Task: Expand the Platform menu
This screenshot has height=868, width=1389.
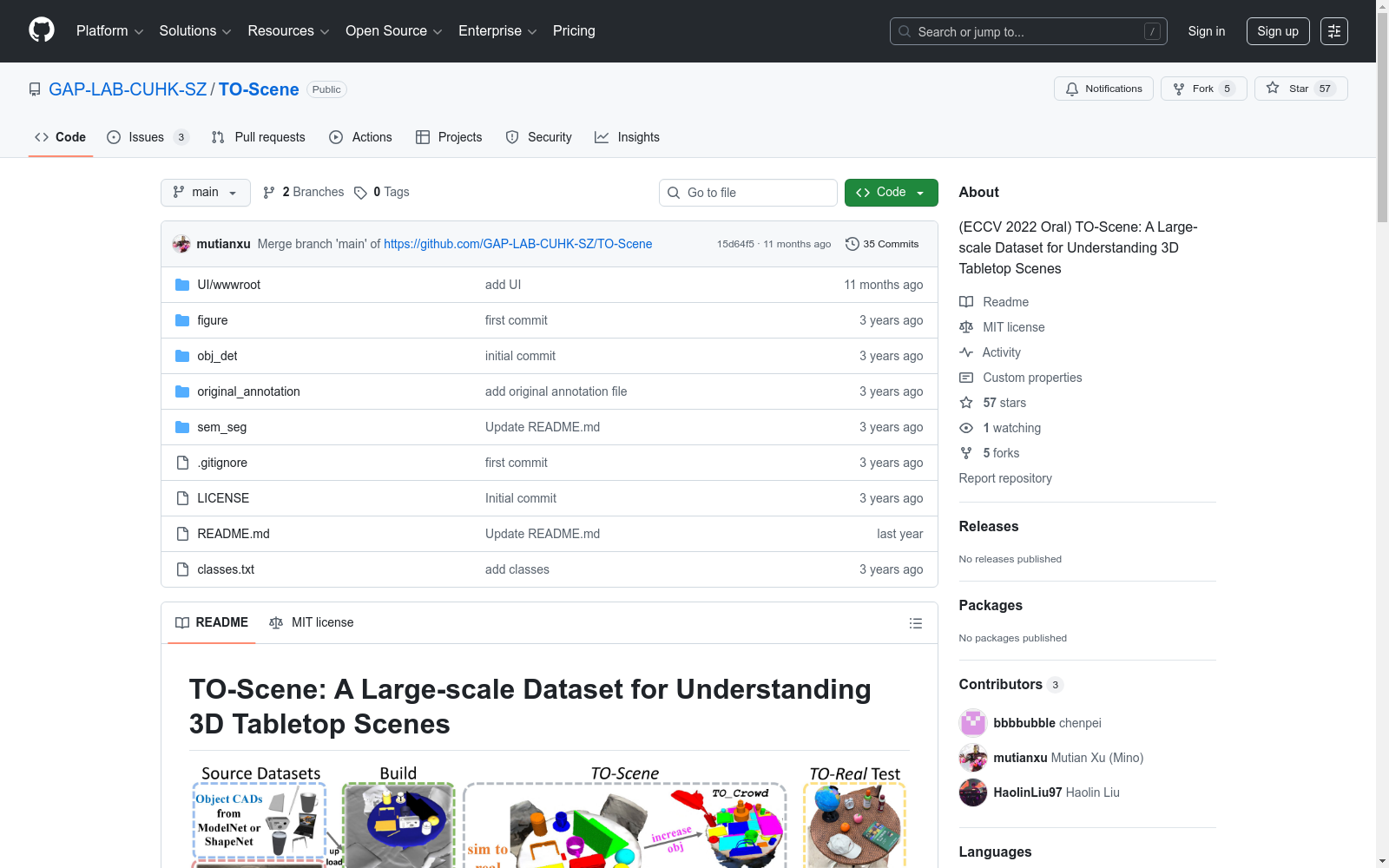Action: coord(110,31)
